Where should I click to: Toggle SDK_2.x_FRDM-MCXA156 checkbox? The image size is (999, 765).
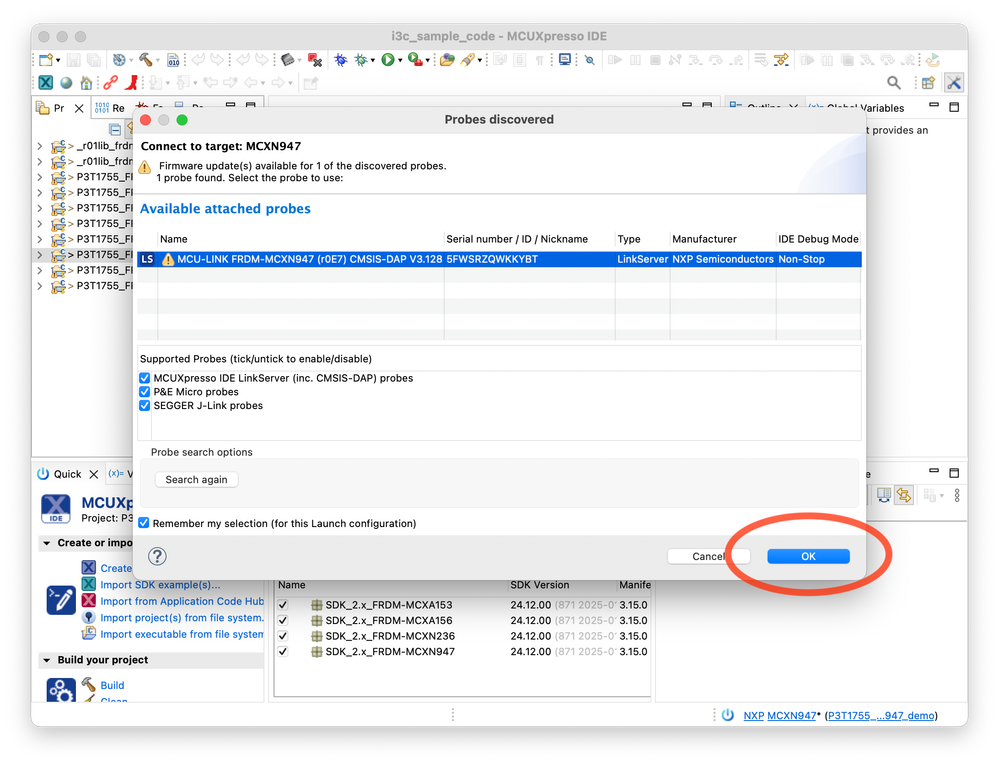click(x=283, y=620)
